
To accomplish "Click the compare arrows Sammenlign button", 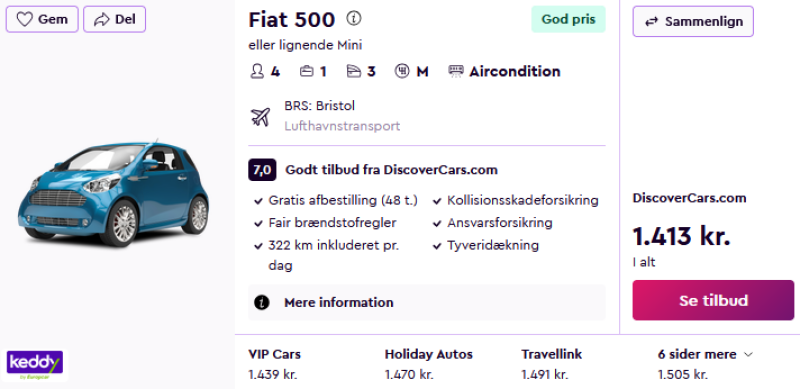I will click(x=693, y=21).
